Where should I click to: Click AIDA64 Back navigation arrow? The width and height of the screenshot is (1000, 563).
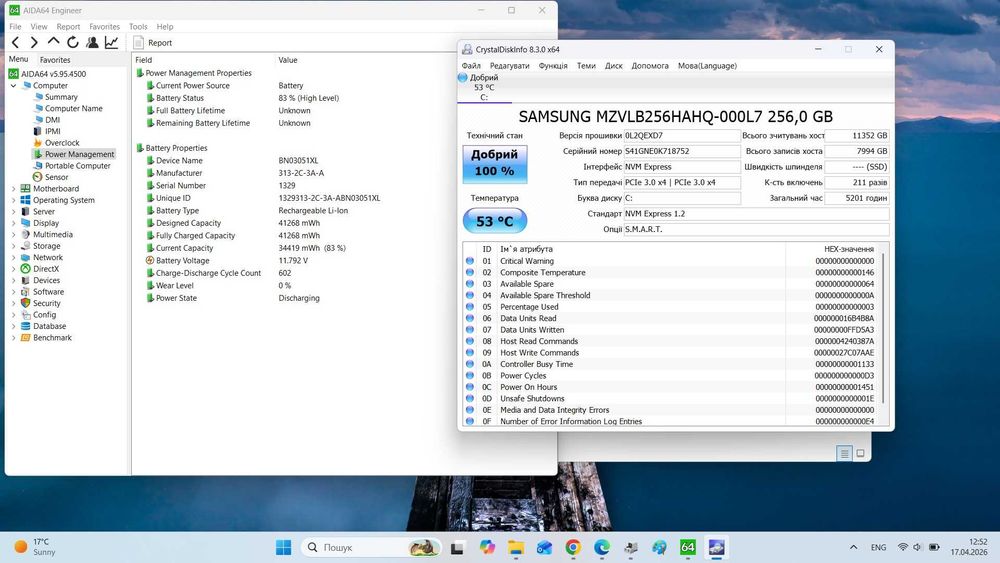tap(16, 43)
